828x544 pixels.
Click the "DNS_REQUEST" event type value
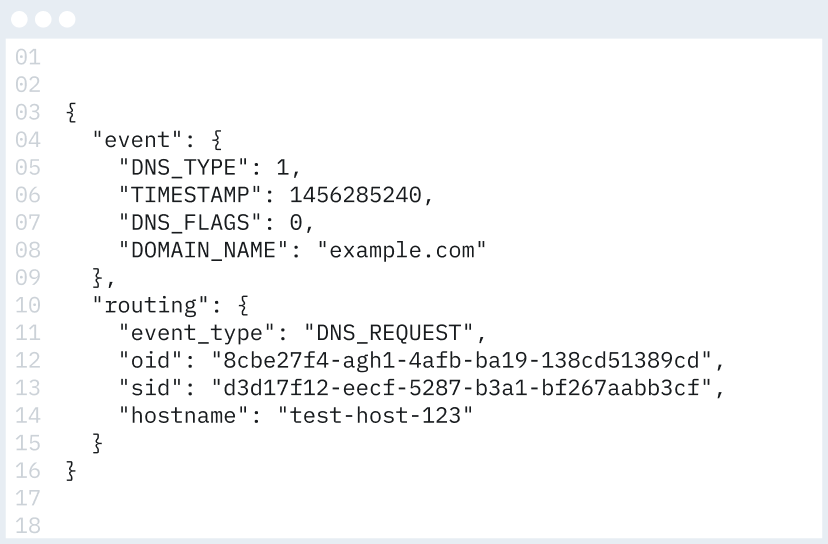(389, 333)
